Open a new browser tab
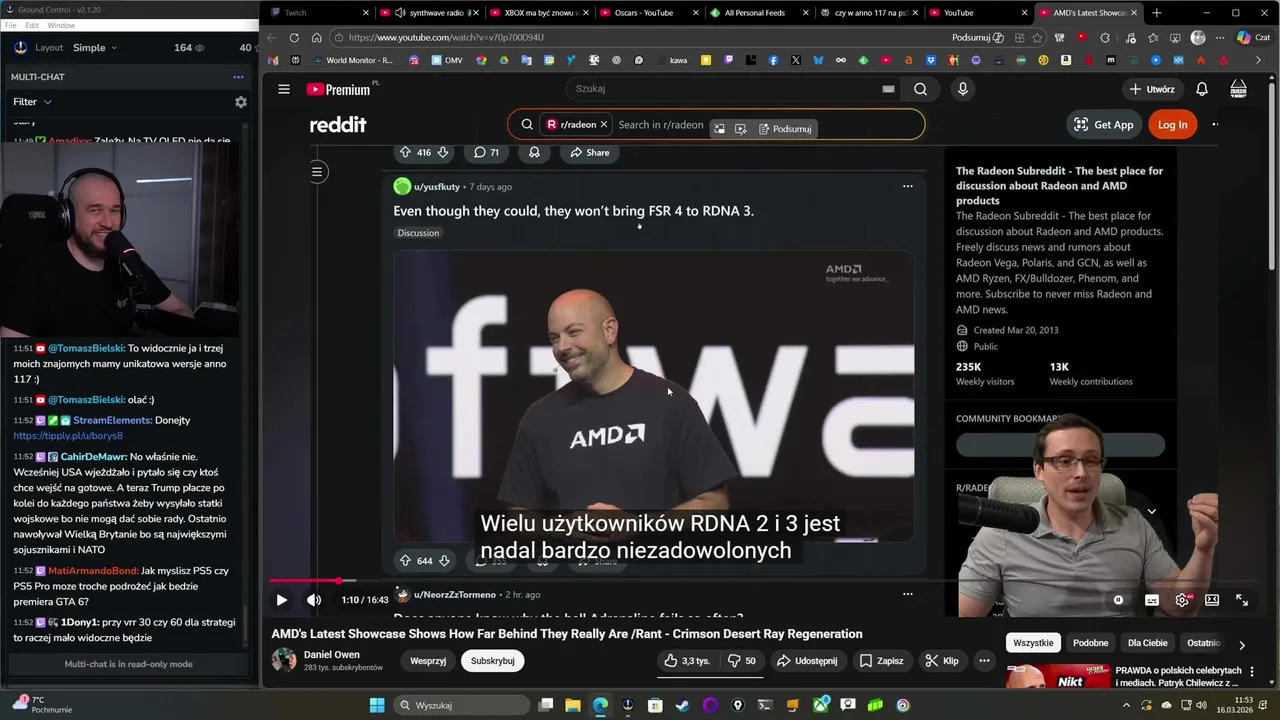The width and height of the screenshot is (1280, 720). [x=1157, y=13]
